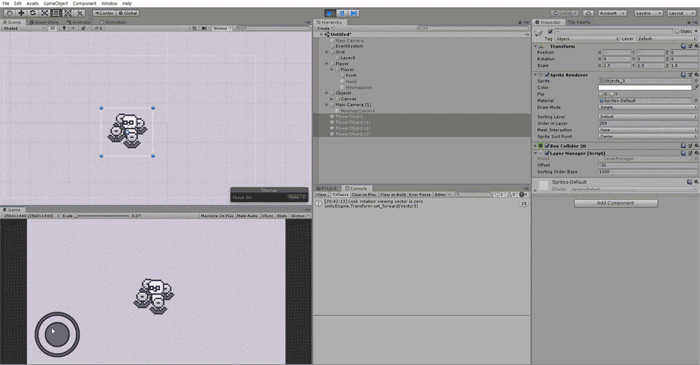The width and height of the screenshot is (700, 365).
Task: Open Sprite Renderer preset icon
Action: coord(690,75)
